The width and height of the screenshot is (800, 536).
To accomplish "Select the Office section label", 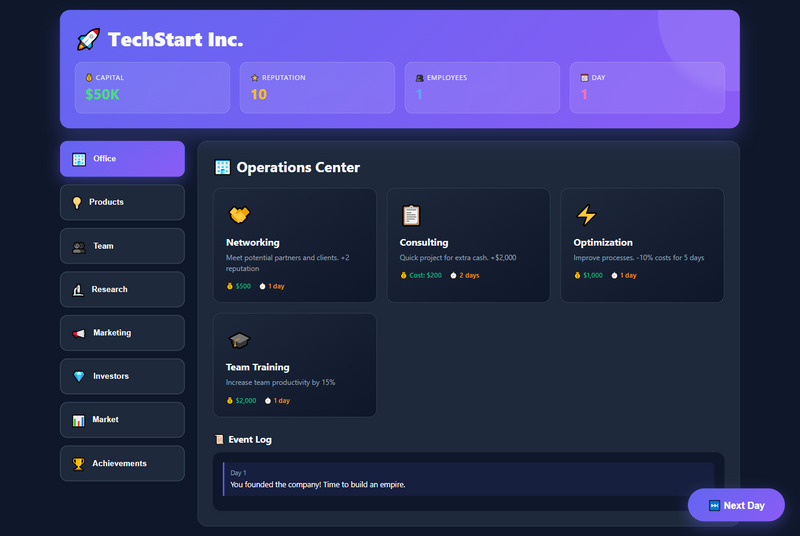I will [105, 159].
